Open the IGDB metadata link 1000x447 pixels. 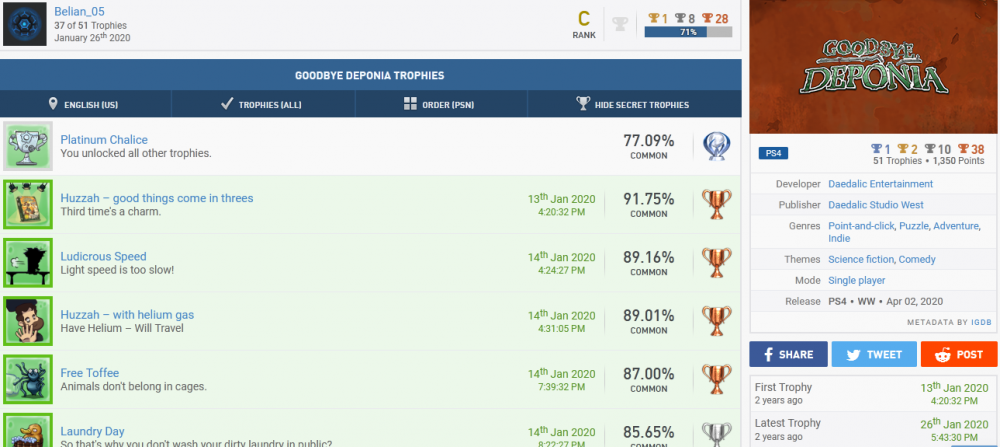coord(982,323)
